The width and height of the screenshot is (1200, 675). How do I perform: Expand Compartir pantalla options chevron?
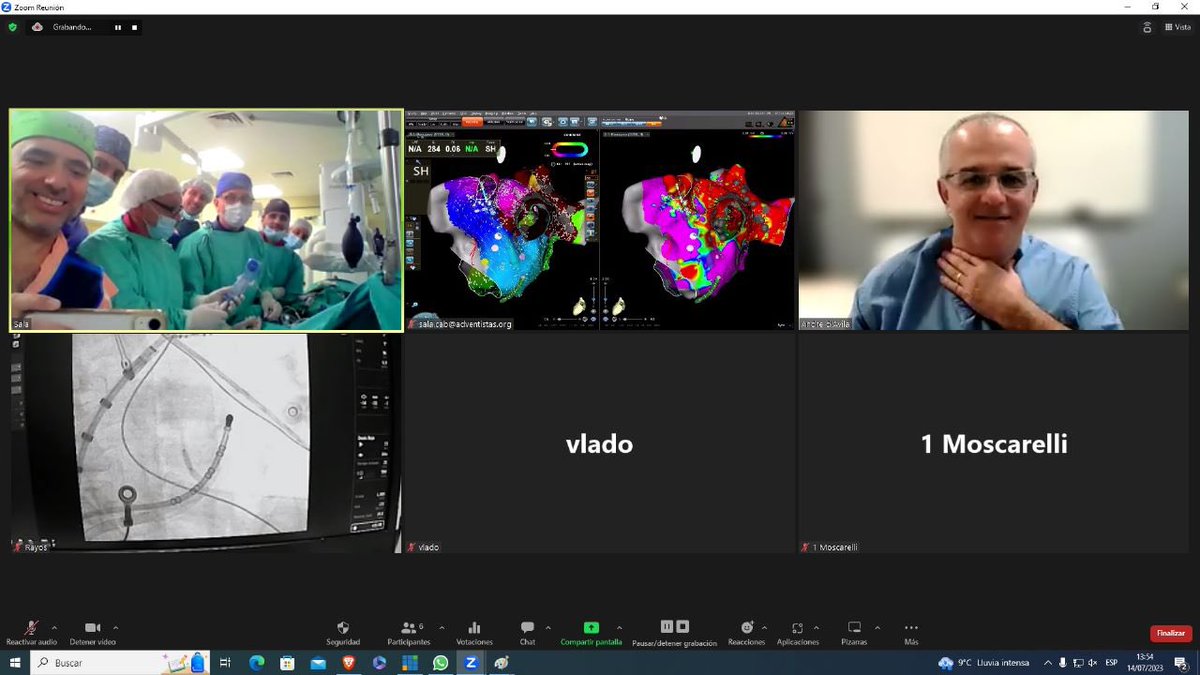point(618,627)
